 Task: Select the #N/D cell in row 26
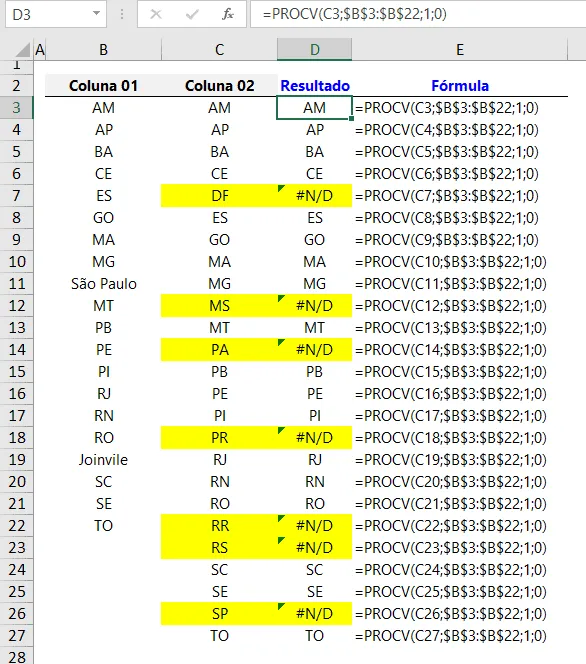tap(315, 614)
